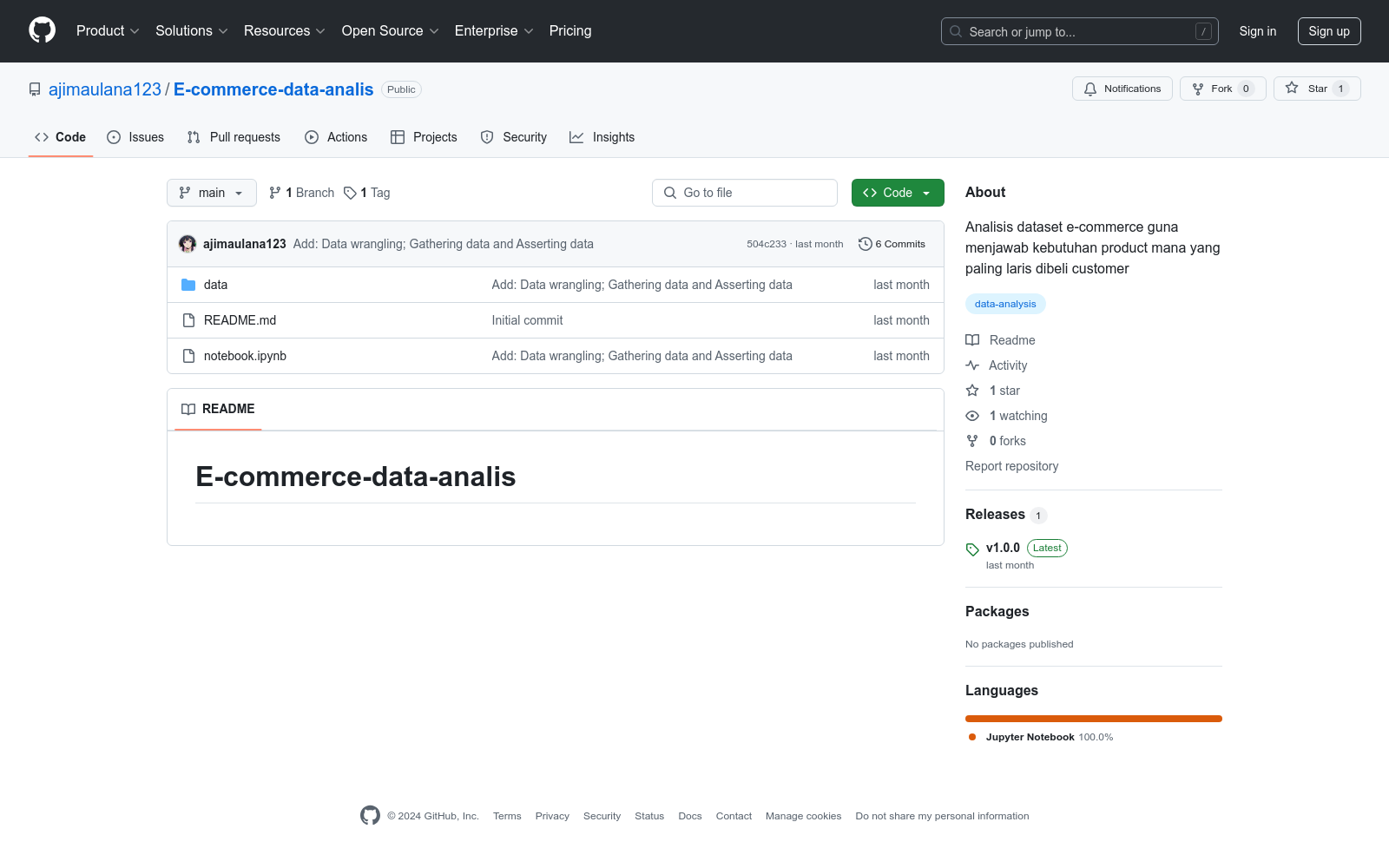Open the Enterprise dropdown
1389x868 pixels.
click(x=494, y=31)
